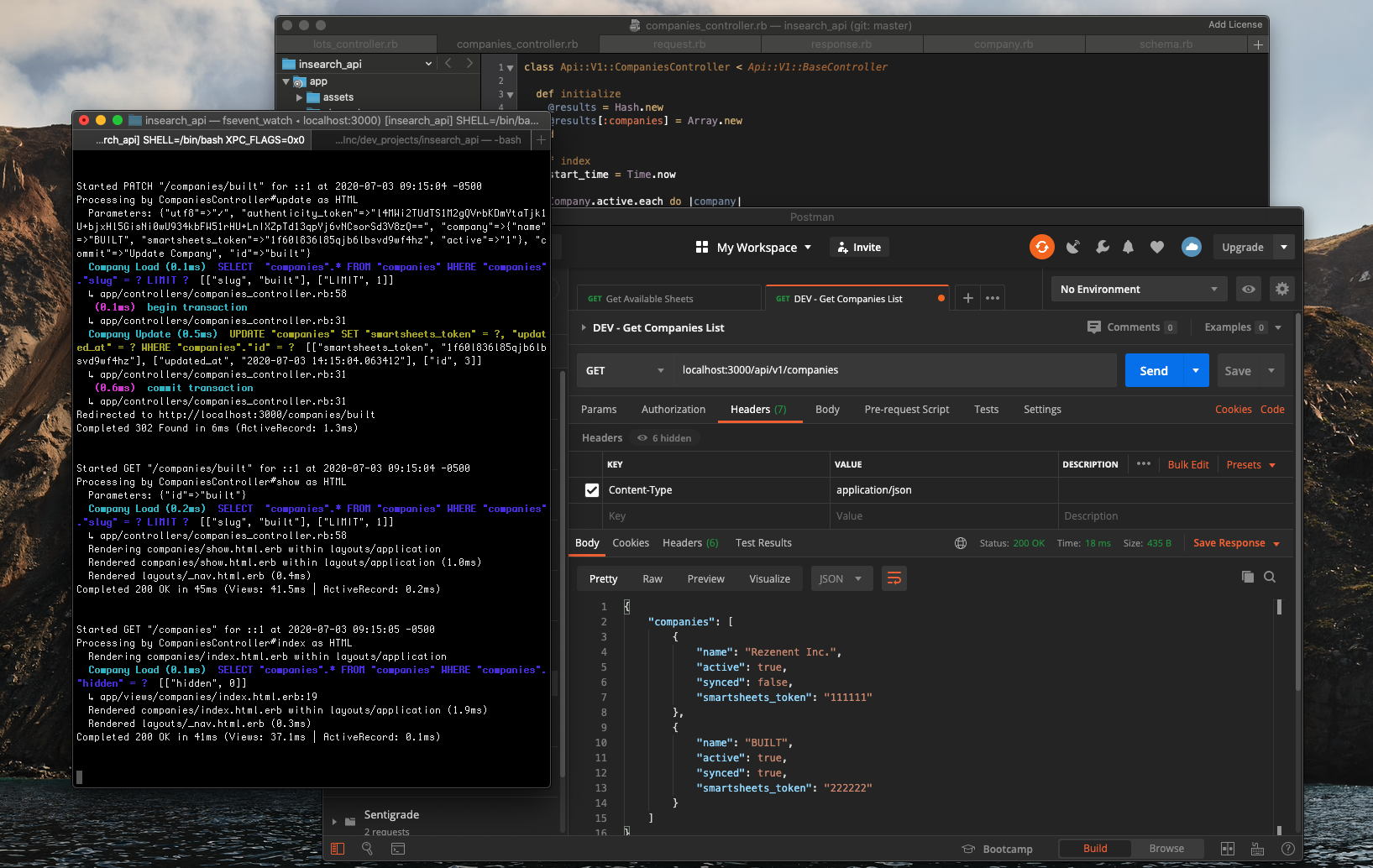
Task: Switch to the Authorization tab
Action: pyautogui.click(x=673, y=410)
